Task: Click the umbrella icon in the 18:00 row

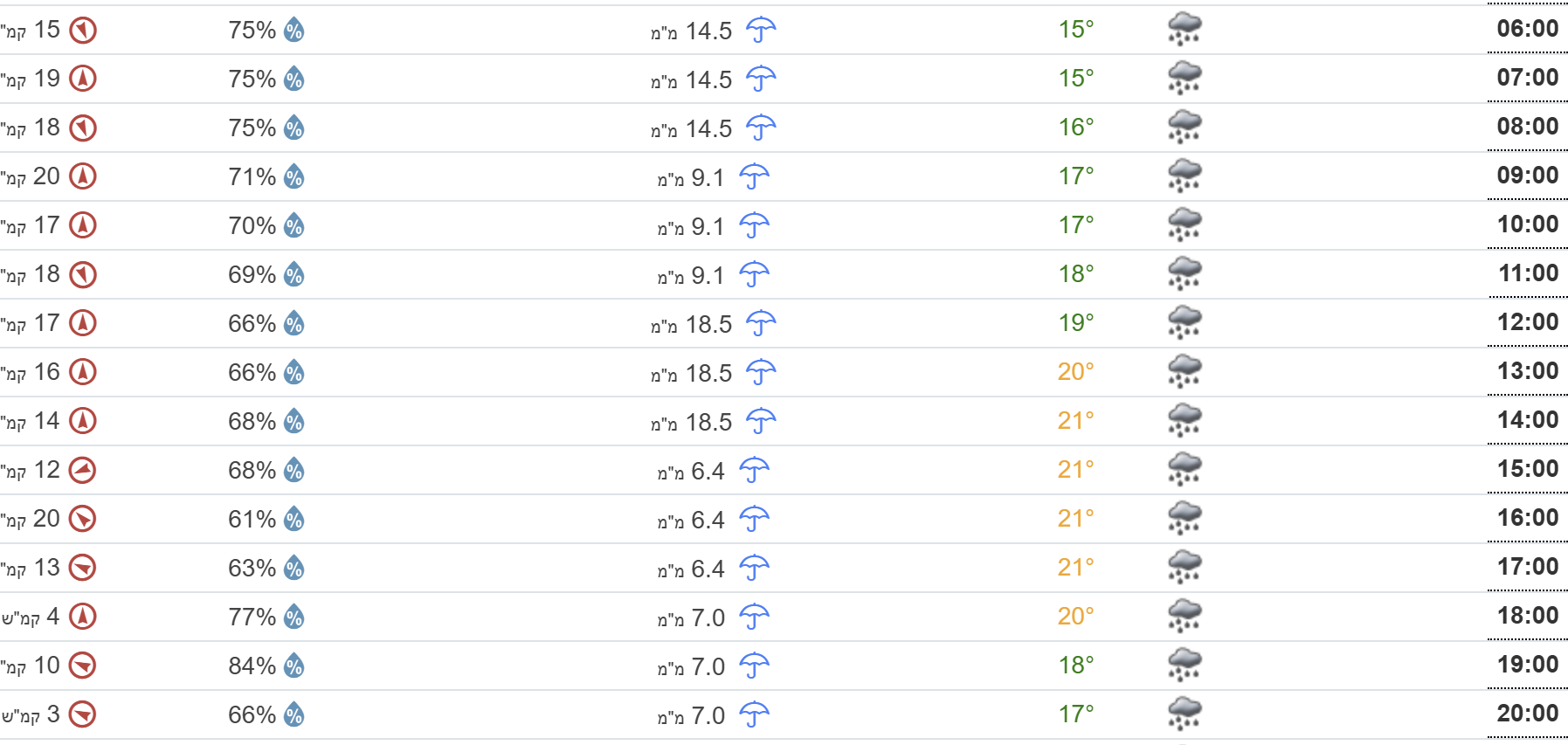Action: coord(754,617)
